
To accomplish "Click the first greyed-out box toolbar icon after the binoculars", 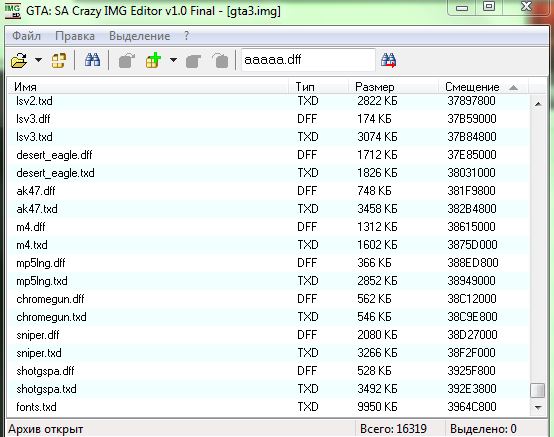I will [x=126, y=60].
